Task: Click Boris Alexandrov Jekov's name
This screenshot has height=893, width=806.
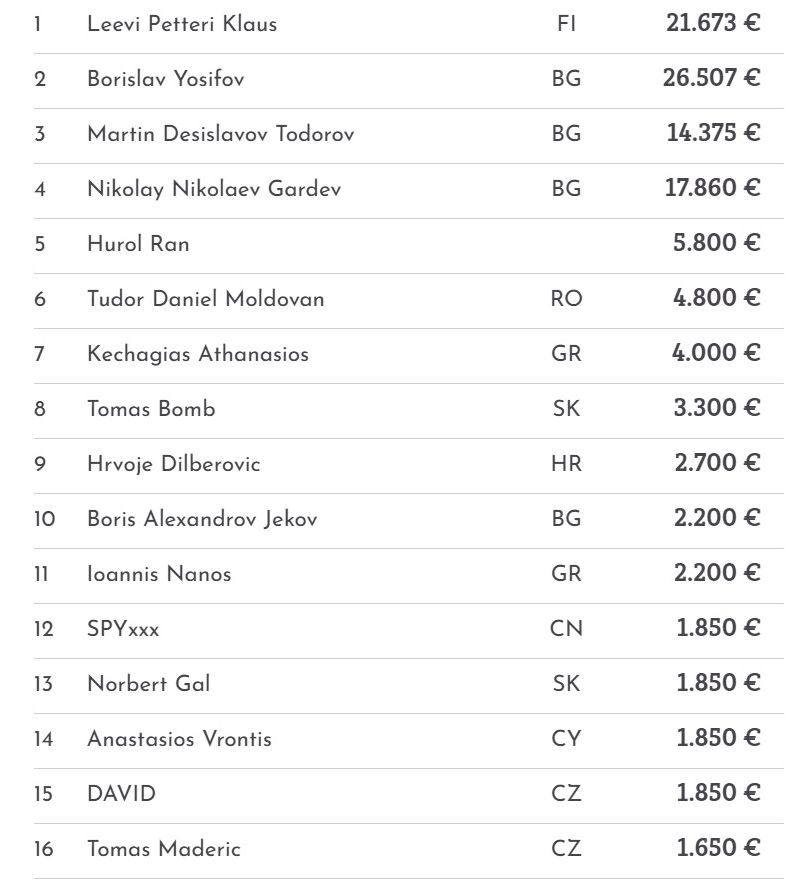Action: [202, 519]
